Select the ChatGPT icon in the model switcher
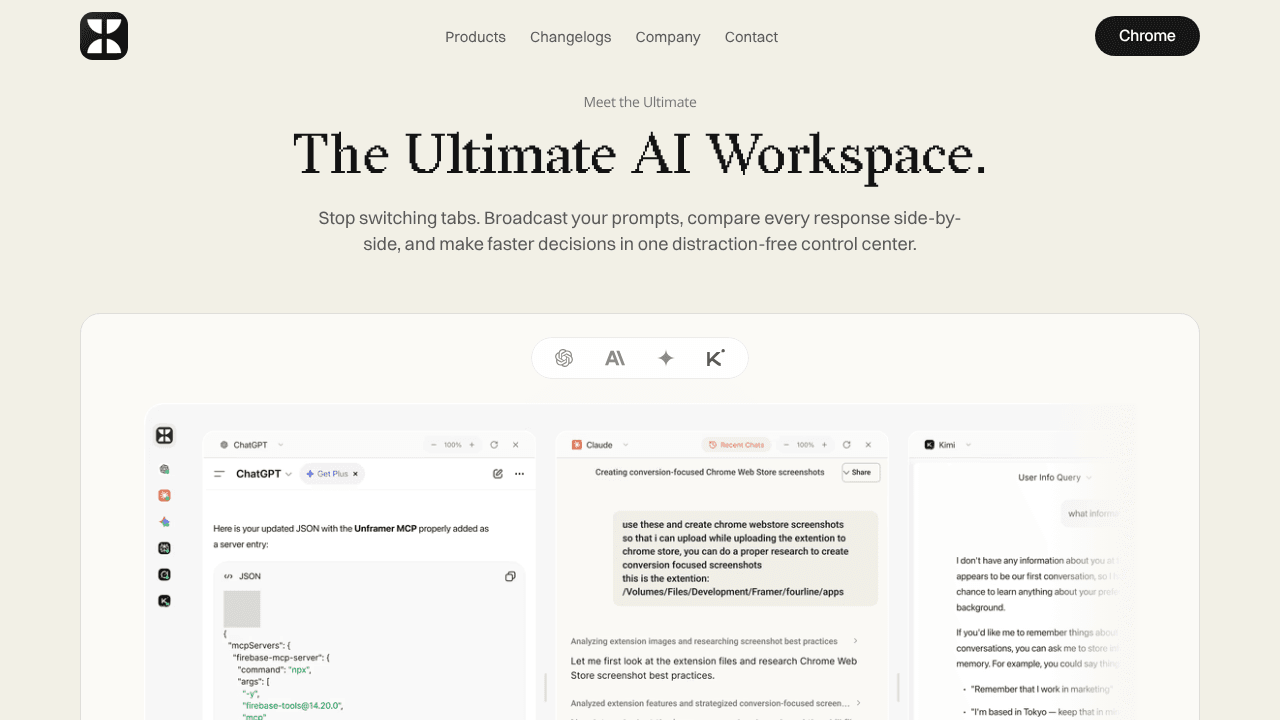The width and height of the screenshot is (1280, 720). (564, 358)
